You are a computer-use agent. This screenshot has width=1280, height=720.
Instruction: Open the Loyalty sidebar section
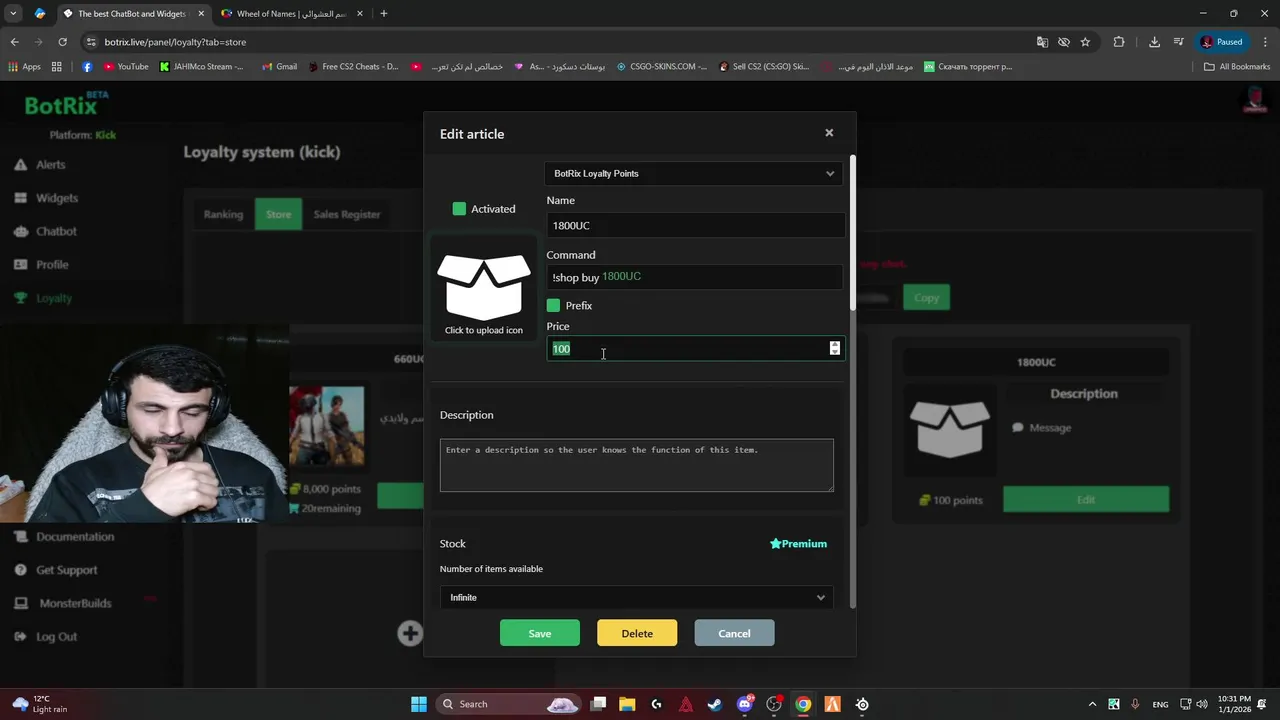[54, 298]
